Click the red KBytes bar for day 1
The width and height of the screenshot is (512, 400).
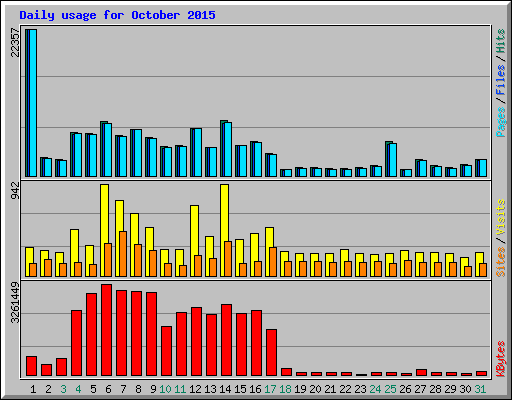[x=32, y=366]
